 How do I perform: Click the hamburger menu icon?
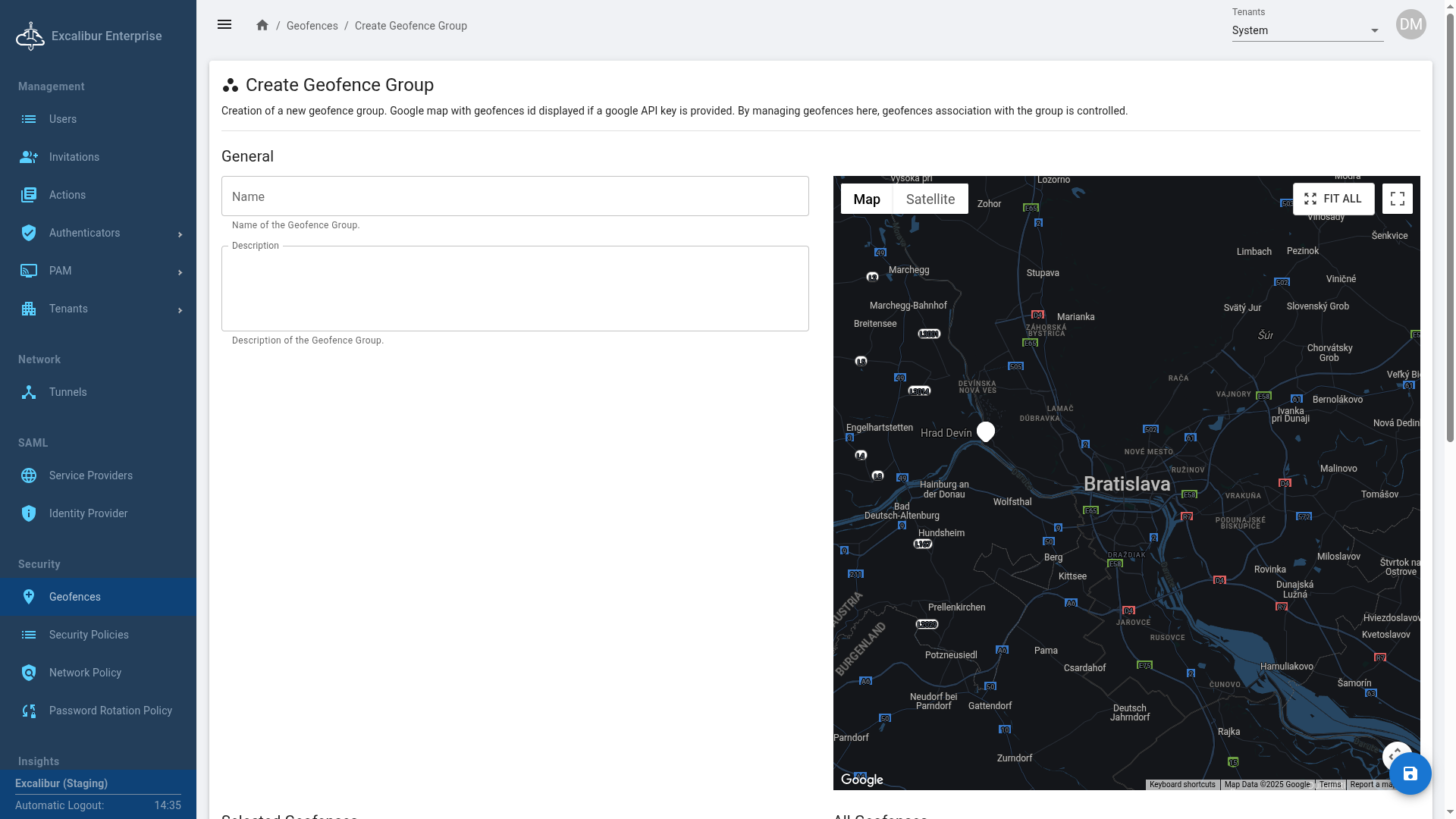click(224, 25)
